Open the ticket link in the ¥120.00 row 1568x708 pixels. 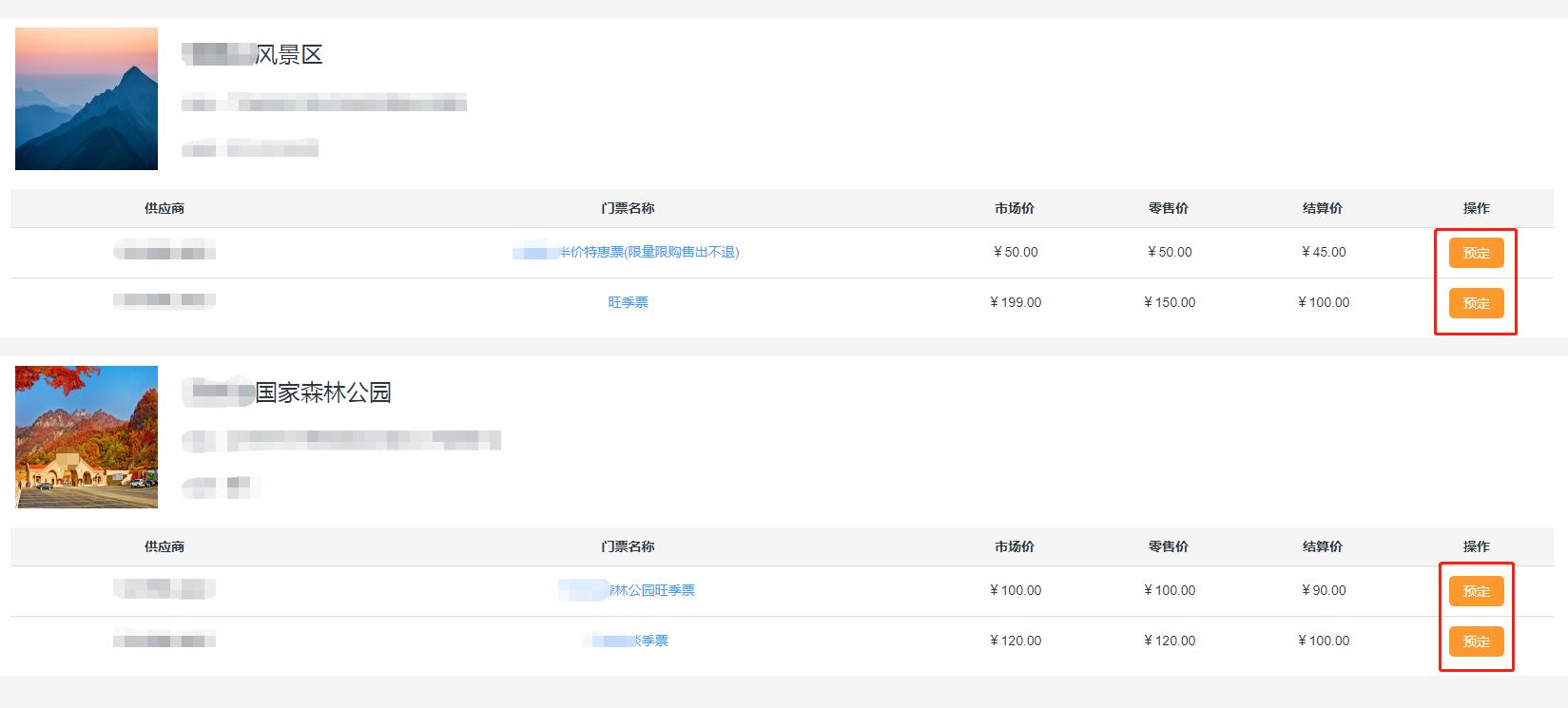(625, 641)
